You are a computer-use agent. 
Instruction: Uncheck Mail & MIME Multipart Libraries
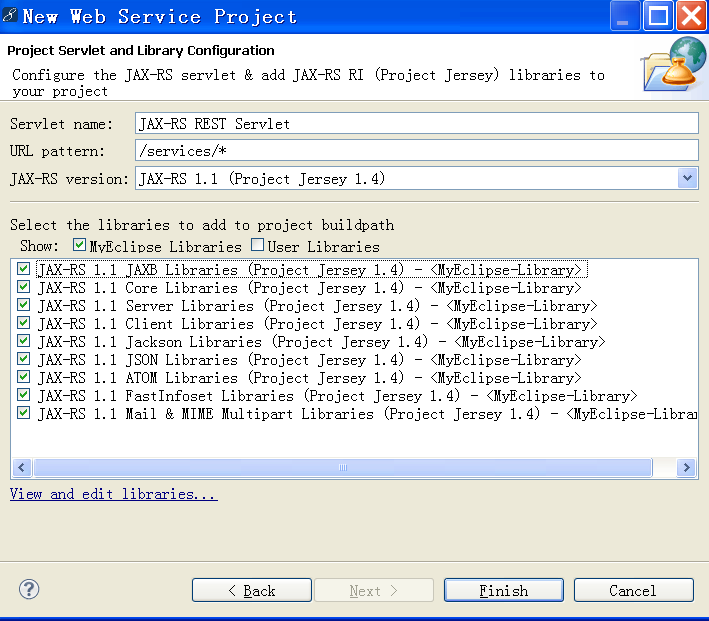coord(24,413)
